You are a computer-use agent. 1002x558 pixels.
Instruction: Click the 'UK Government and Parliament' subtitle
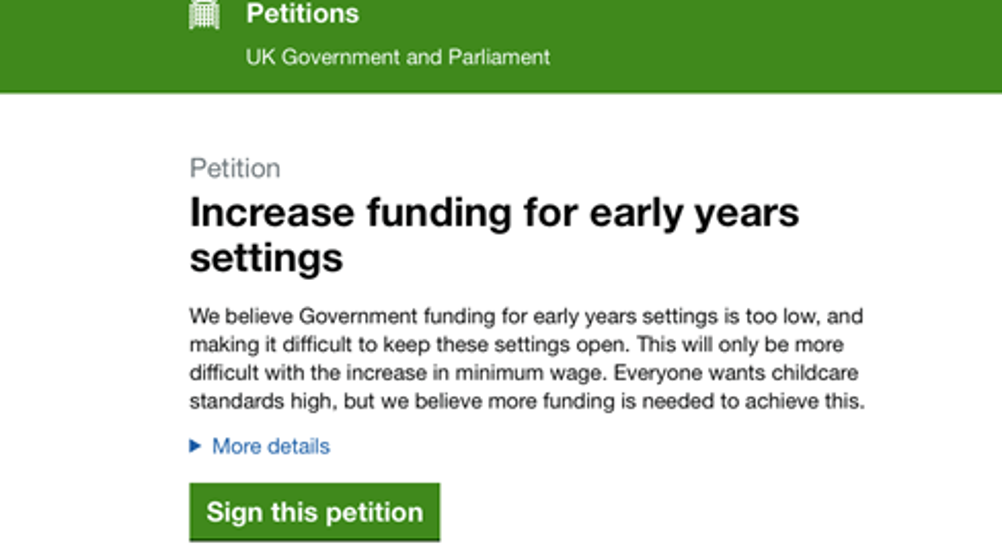(397, 58)
